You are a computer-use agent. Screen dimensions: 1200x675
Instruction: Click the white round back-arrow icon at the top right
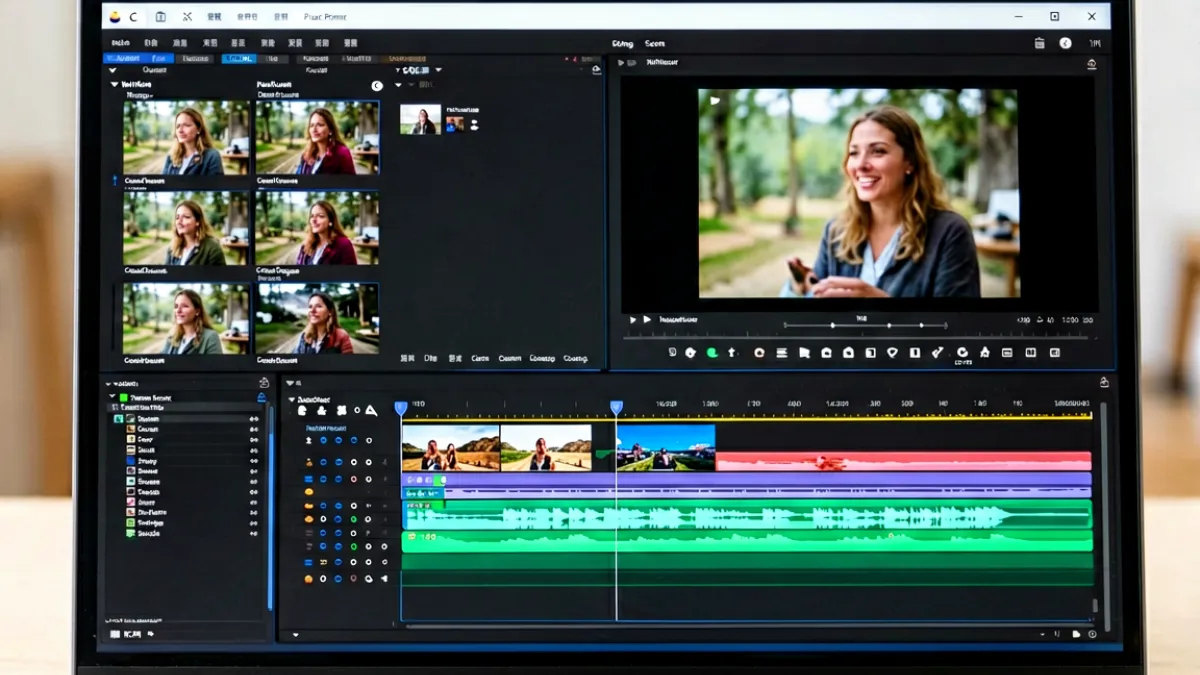pos(1065,43)
